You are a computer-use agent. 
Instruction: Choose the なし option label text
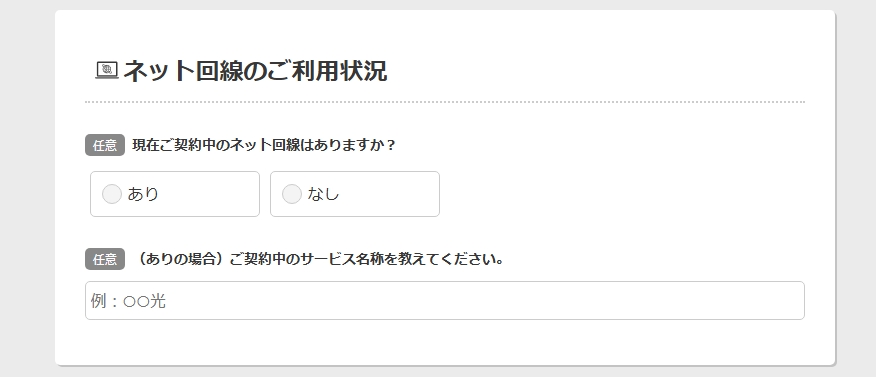click(x=323, y=194)
